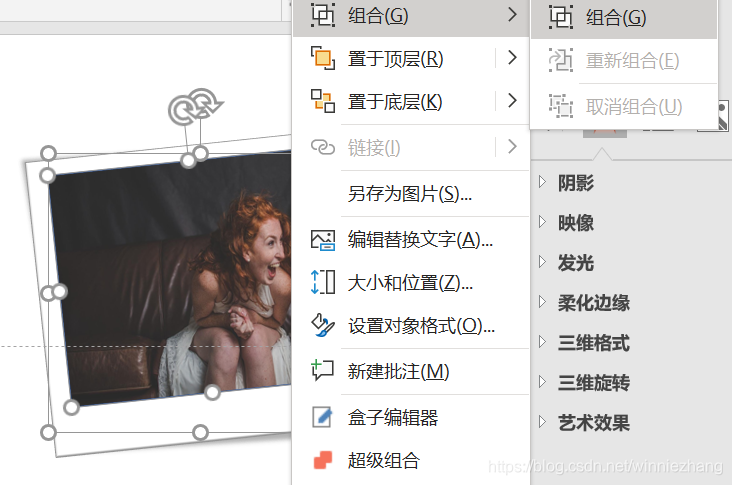Expand the 发光 section triangle

pyautogui.click(x=542, y=261)
